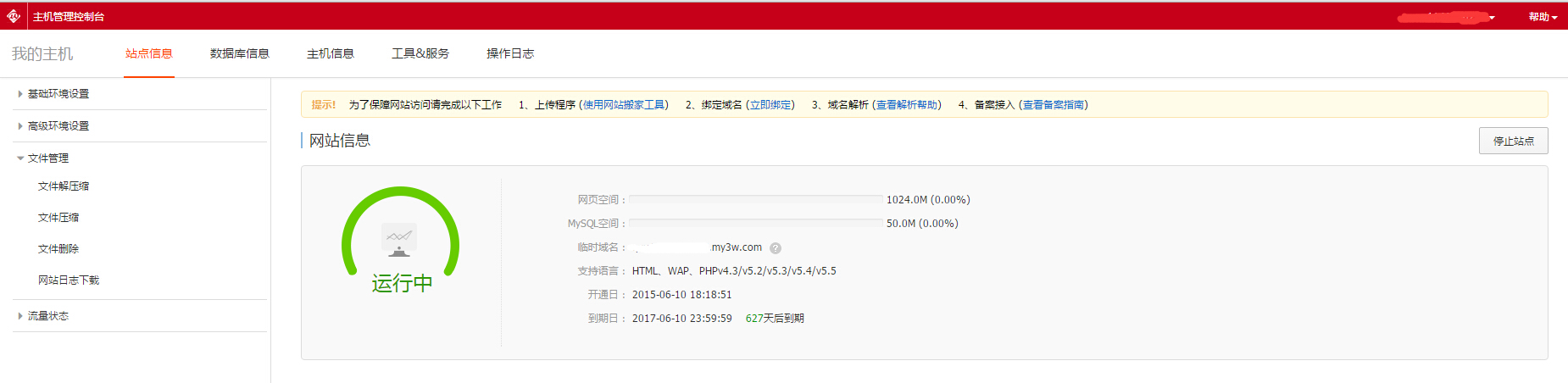Image resolution: width=1568 pixels, height=383 pixels.
Task: Switch to the 数据库信息 tab
Action: coord(239,53)
